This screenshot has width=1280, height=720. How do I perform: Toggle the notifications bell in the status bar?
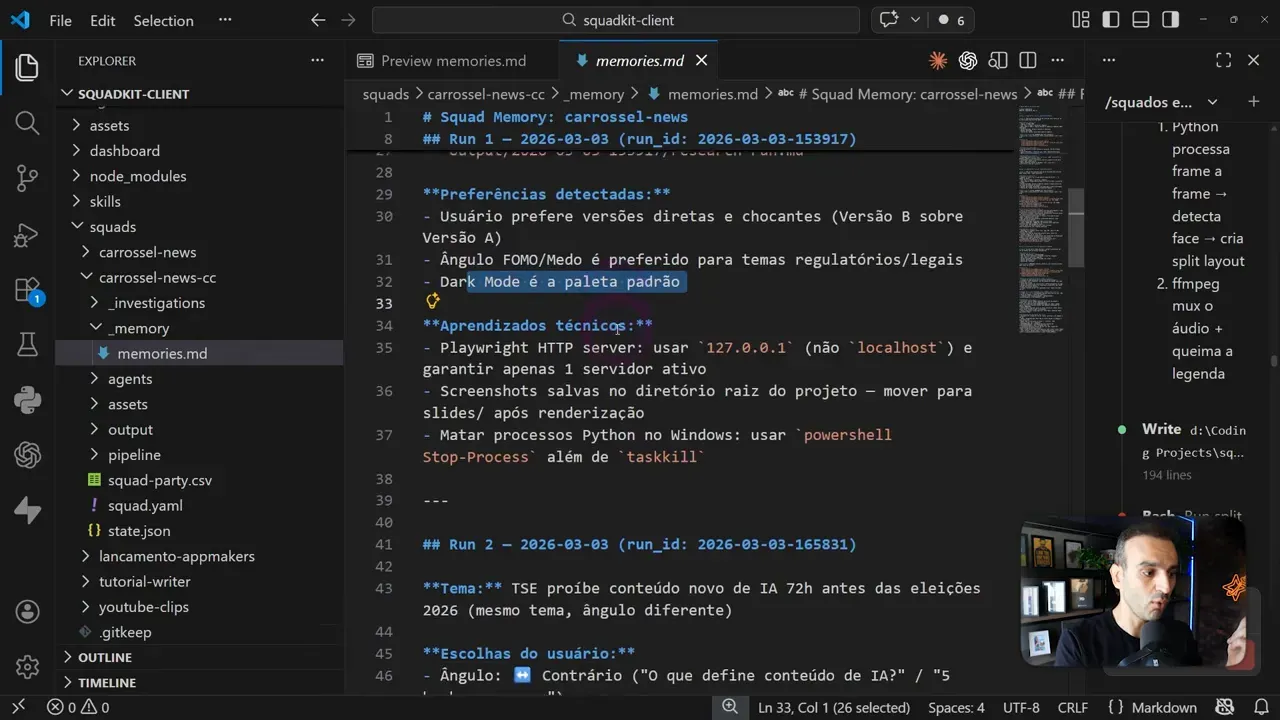(1261, 707)
